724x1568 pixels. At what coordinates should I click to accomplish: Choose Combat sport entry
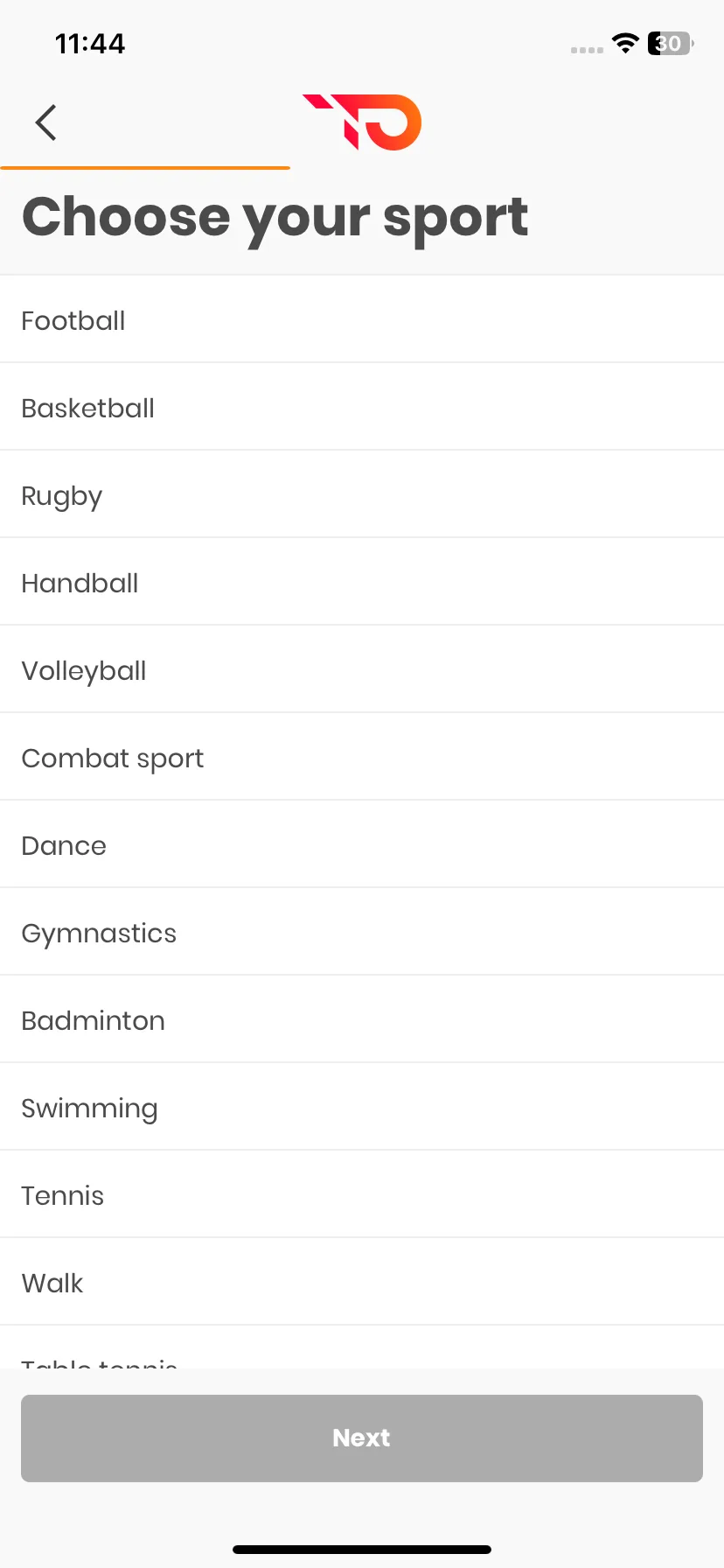click(362, 757)
